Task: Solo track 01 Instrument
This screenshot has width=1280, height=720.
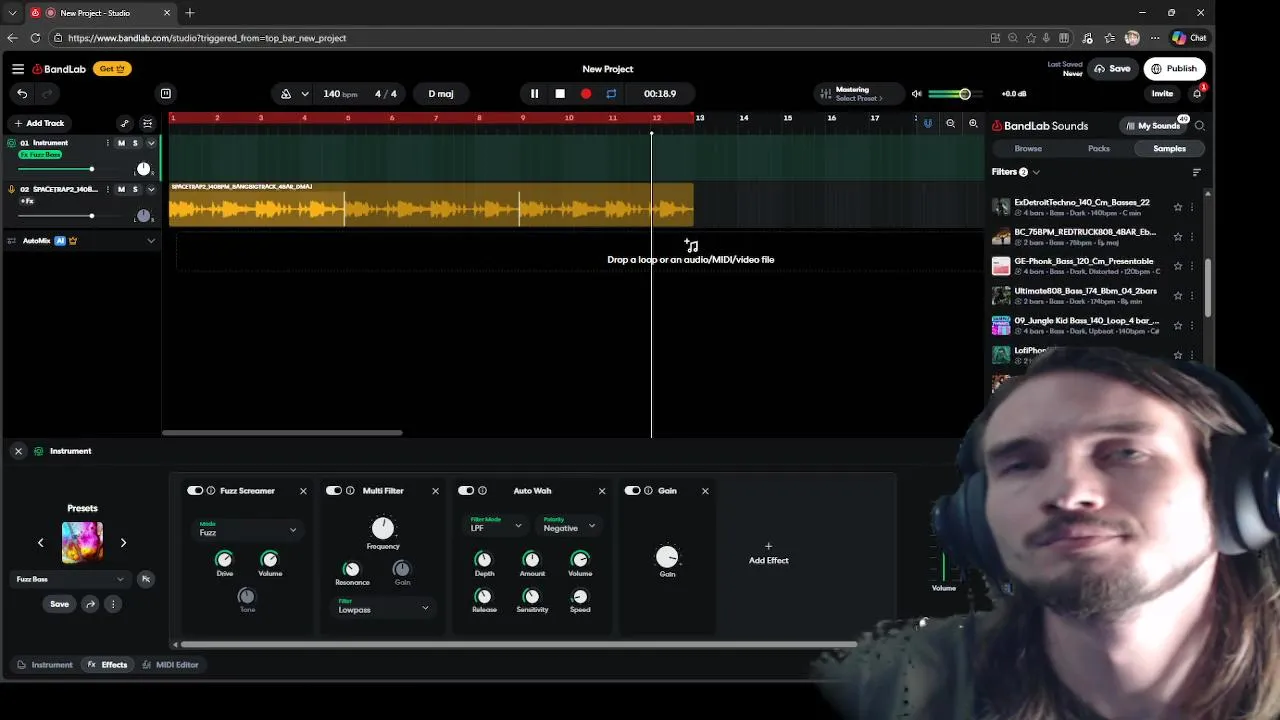Action: [x=135, y=143]
